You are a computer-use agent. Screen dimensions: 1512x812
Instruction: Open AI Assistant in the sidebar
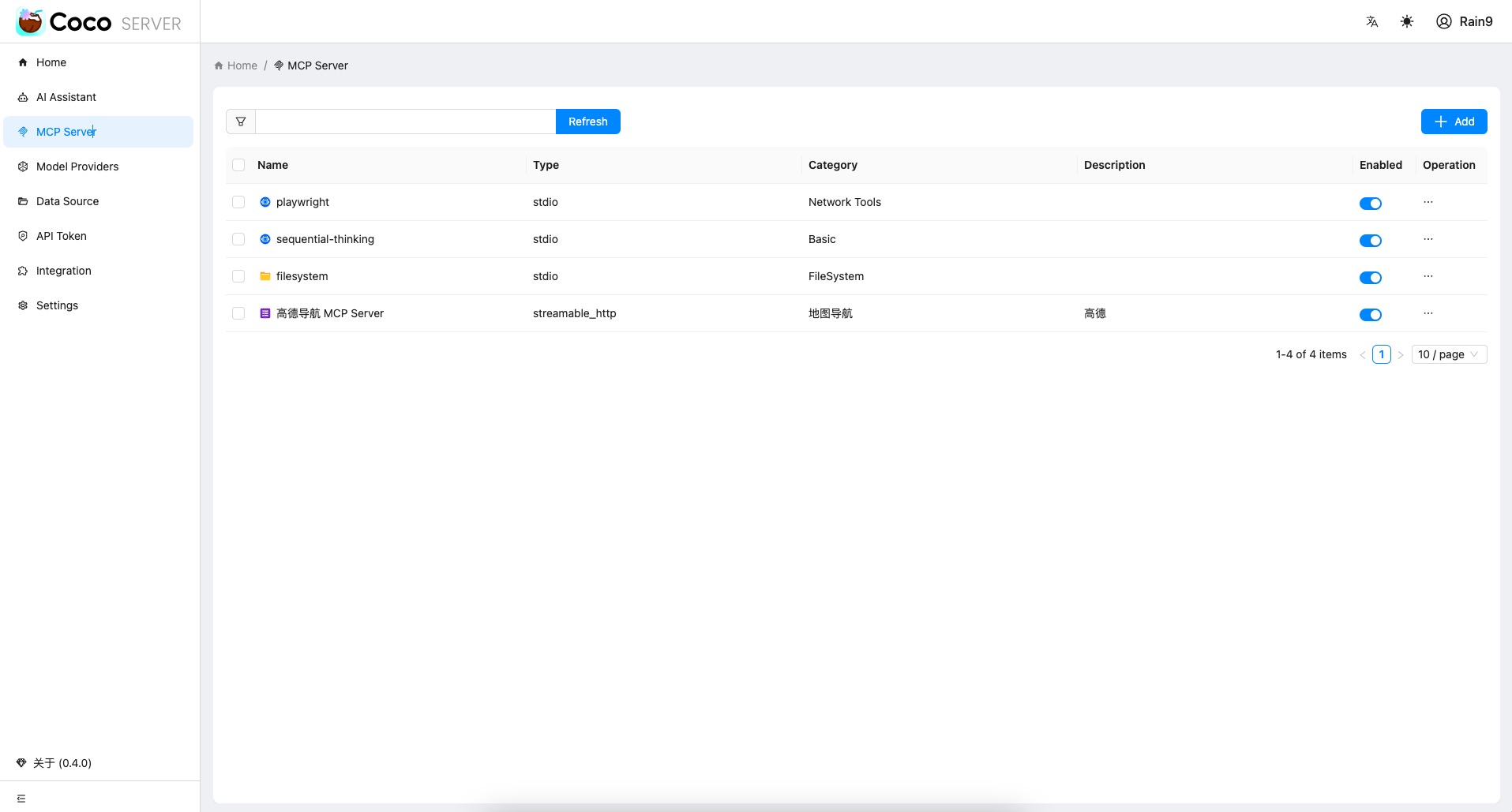[x=99, y=97]
